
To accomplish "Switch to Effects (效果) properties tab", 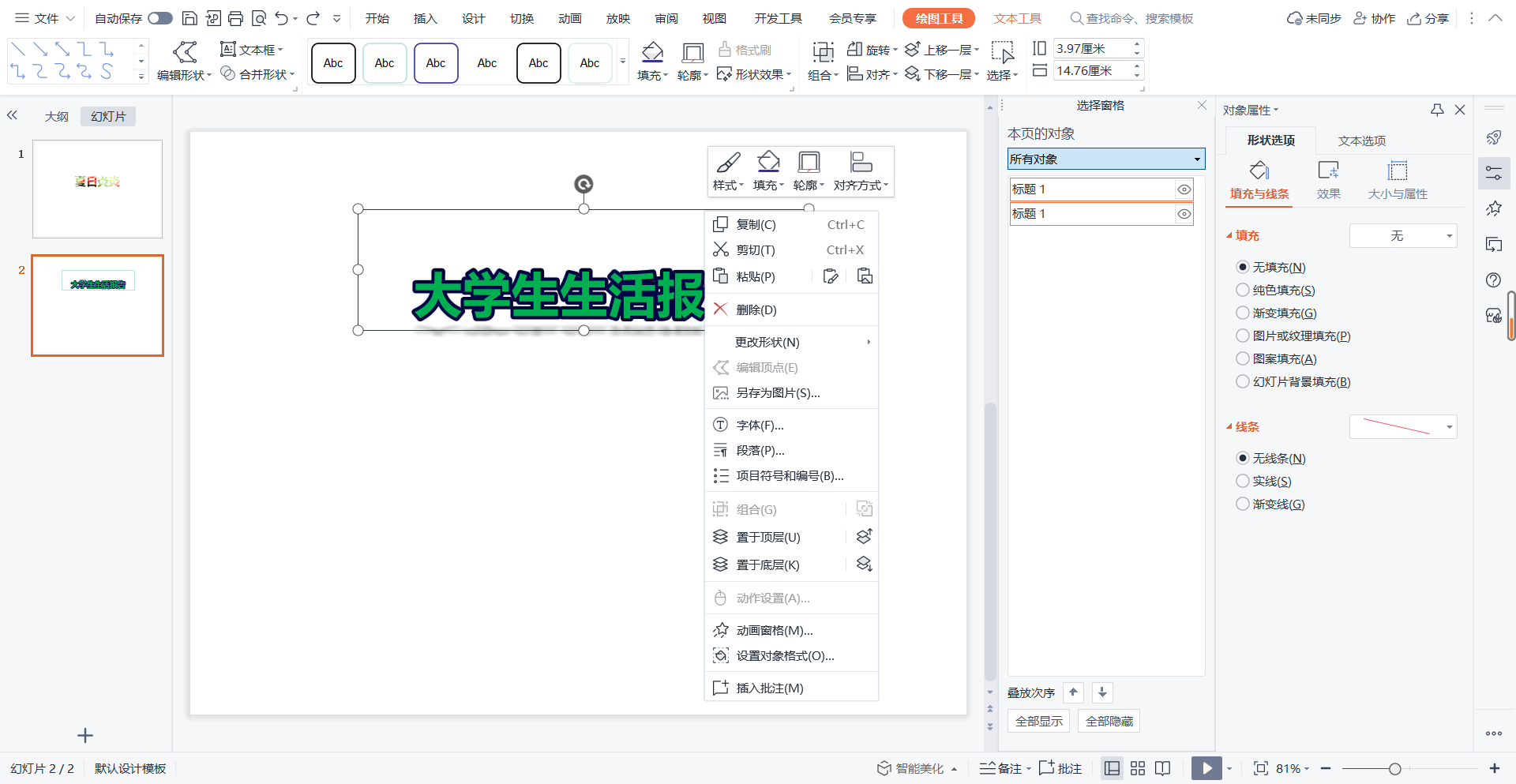I will 1328,179.
